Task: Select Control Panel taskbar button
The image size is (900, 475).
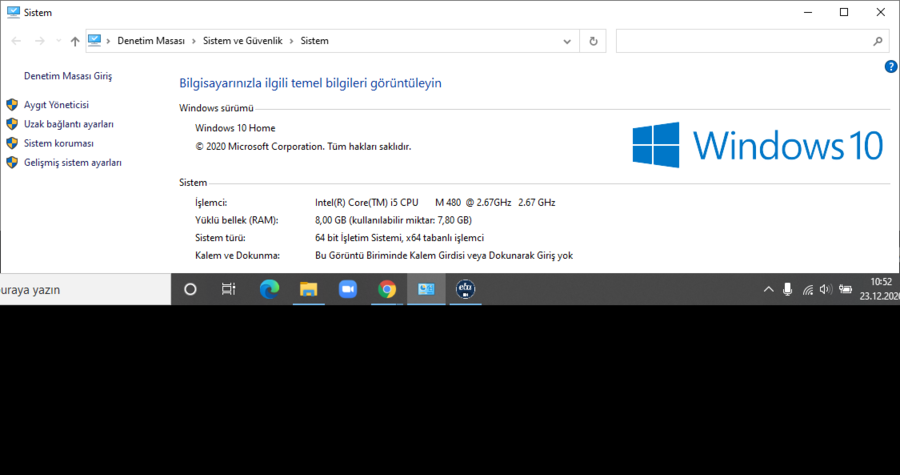Action: [x=426, y=290]
